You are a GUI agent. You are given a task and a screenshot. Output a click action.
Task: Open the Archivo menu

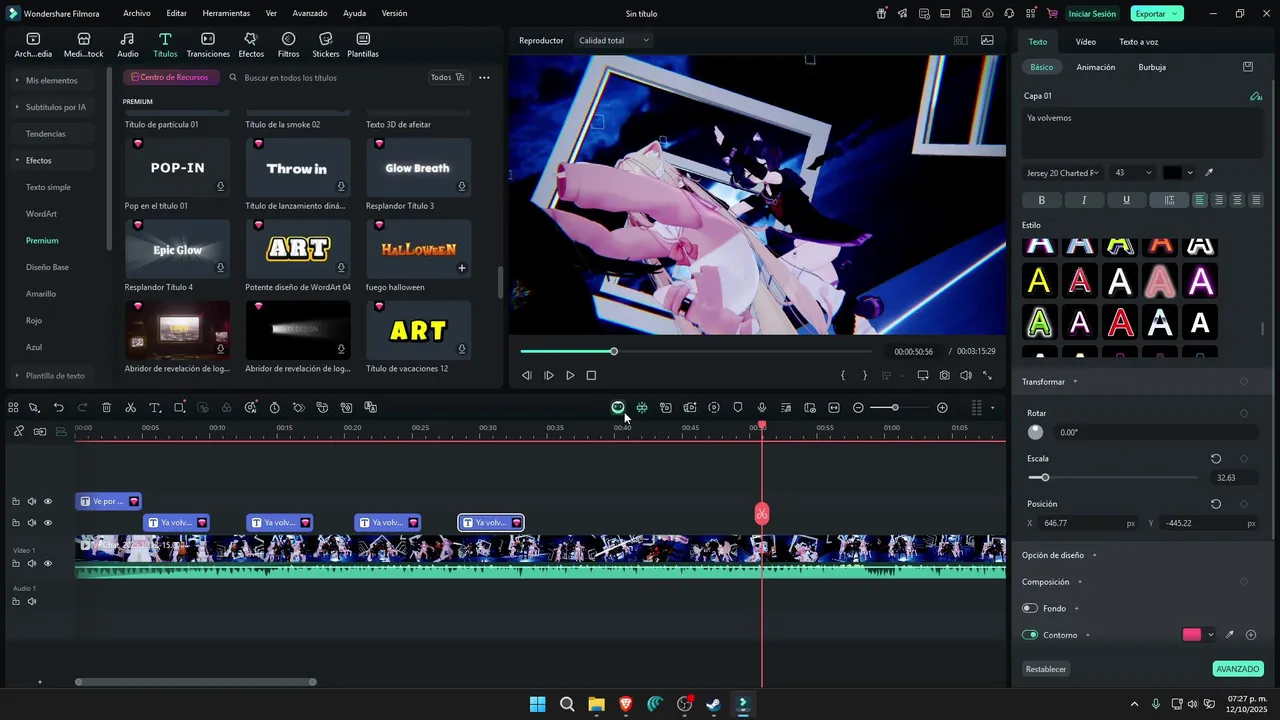tap(137, 14)
